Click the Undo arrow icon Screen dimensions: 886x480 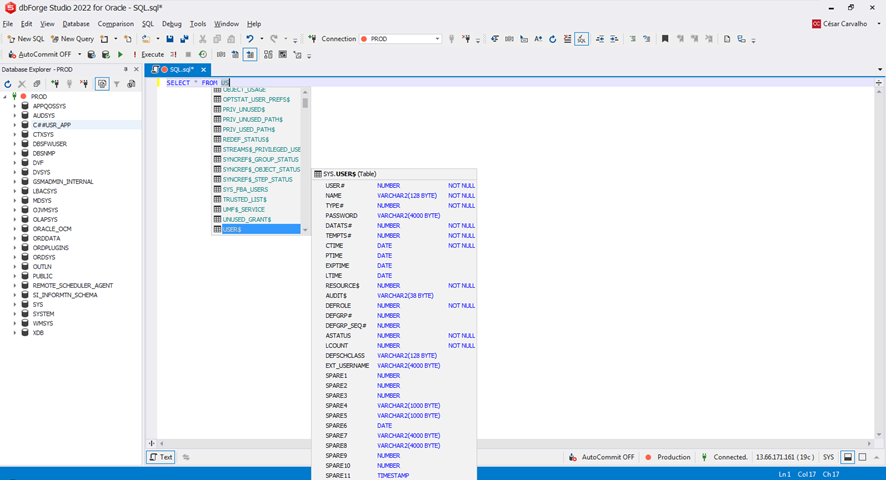pyautogui.click(x=250, y=39)
